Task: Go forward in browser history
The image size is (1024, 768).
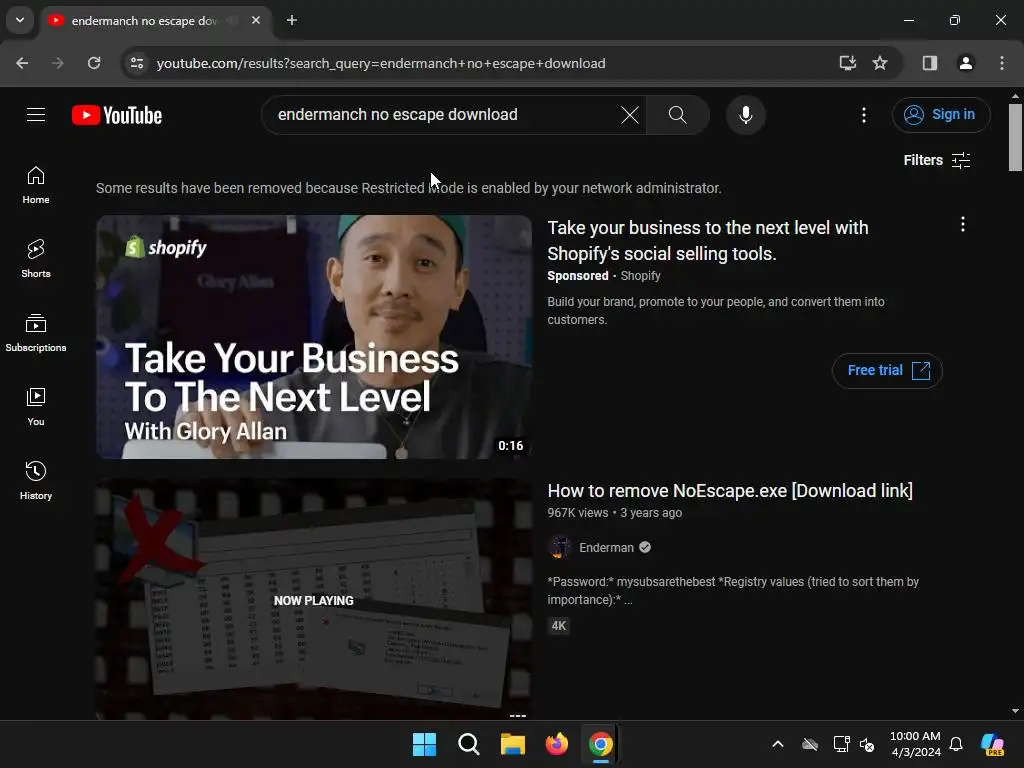Action: click(58, 63)
